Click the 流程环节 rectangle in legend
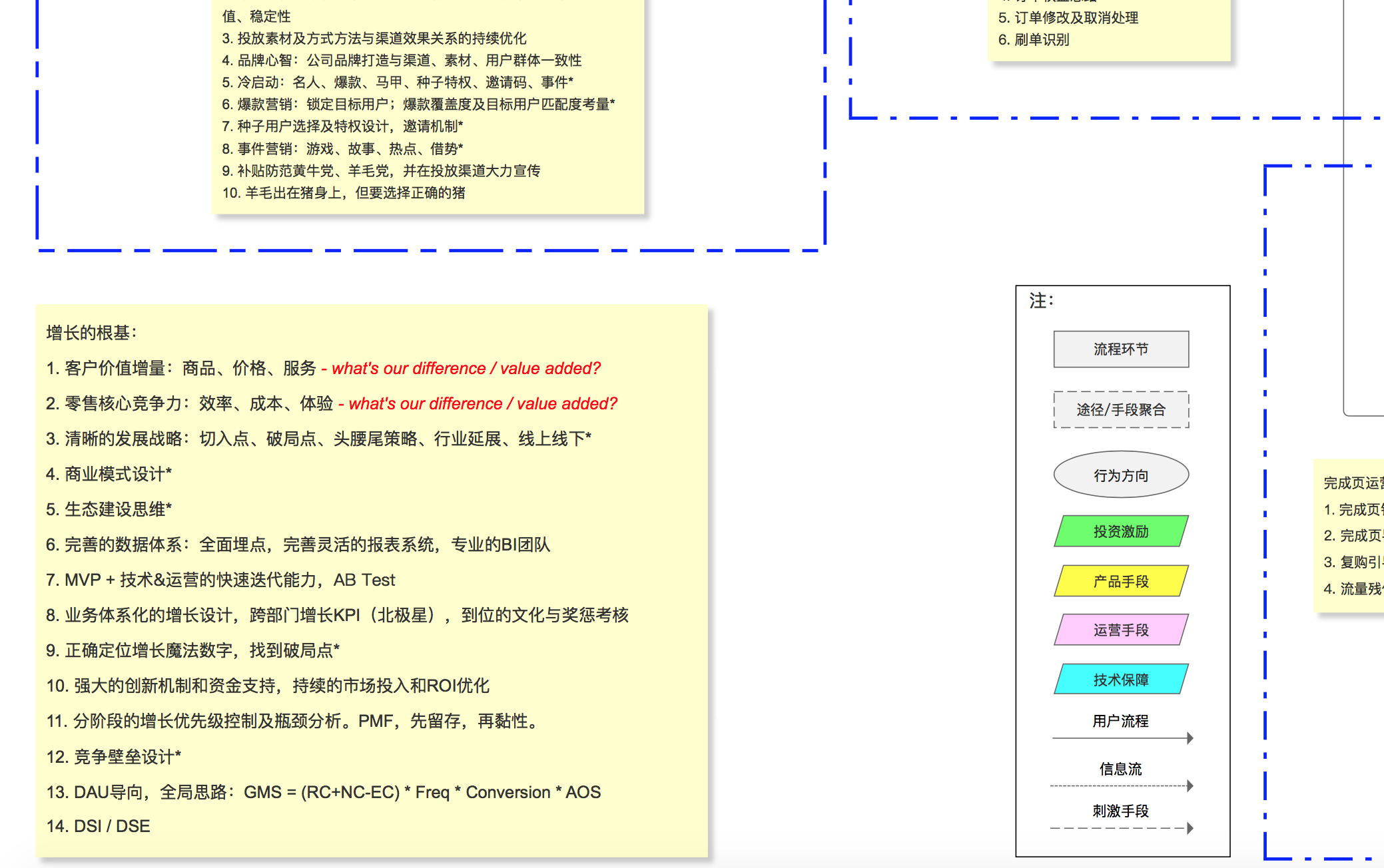 [1121, 349]
